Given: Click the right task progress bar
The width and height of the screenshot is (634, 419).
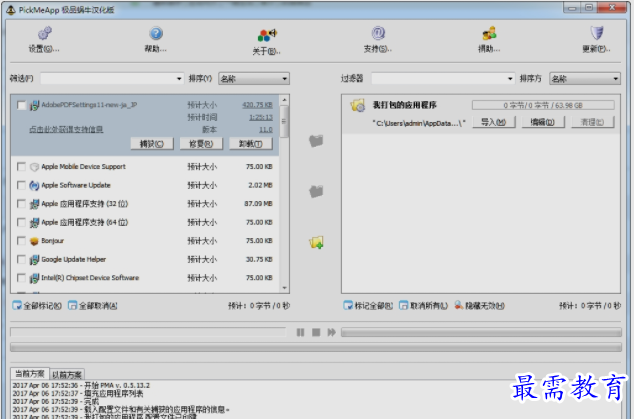Looking at the screenshot, I should [x=481, y=332].
